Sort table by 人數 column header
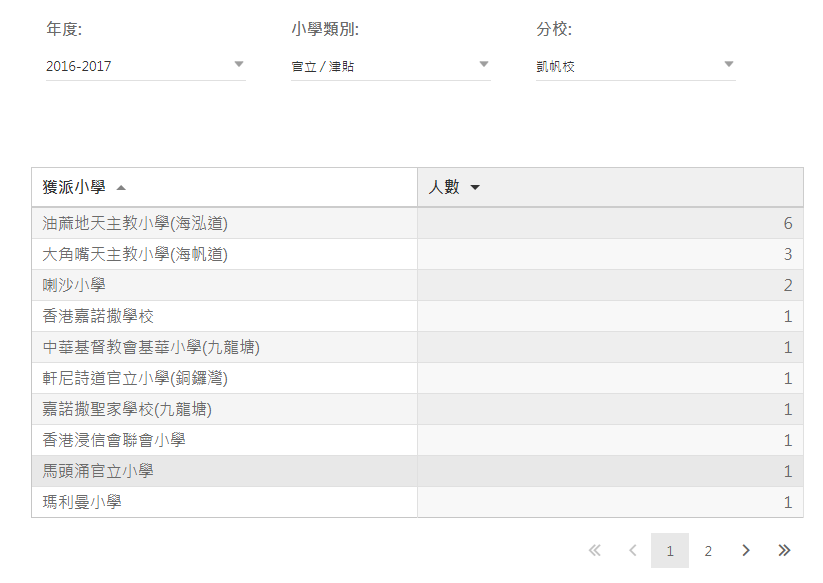This screenshot has width=823, height=583. (443, 187)
